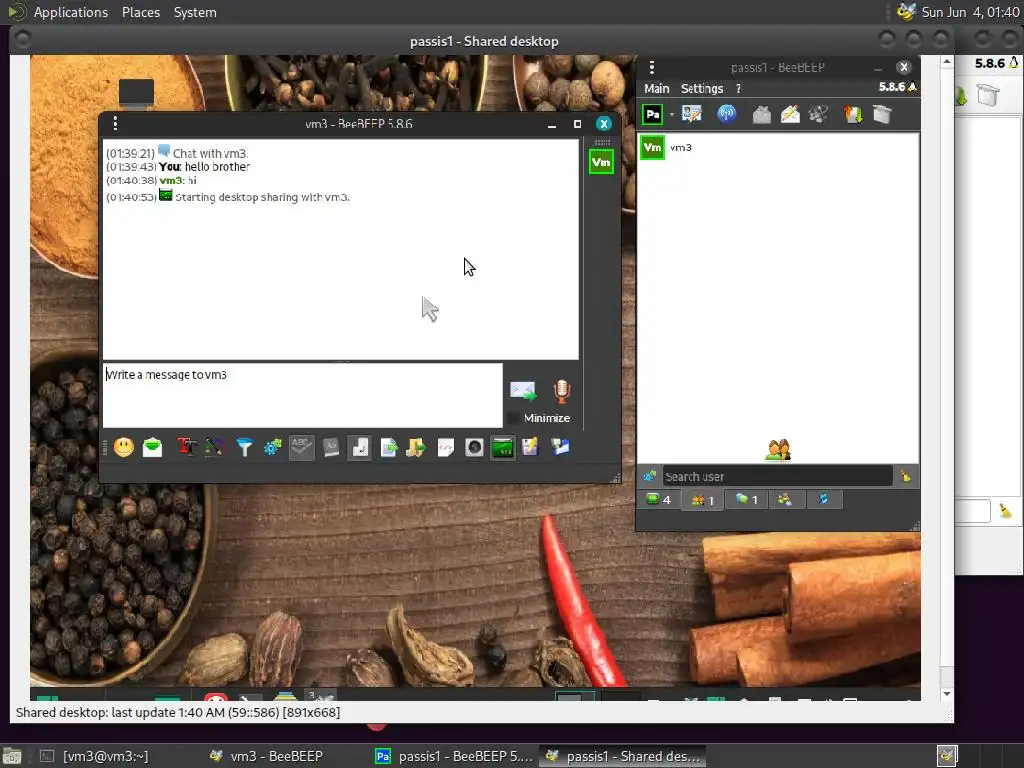Viewport: 1024px width, 768px height.
Task: Open chat settings with the blue gears icon
Action: [x=272, y=447]
